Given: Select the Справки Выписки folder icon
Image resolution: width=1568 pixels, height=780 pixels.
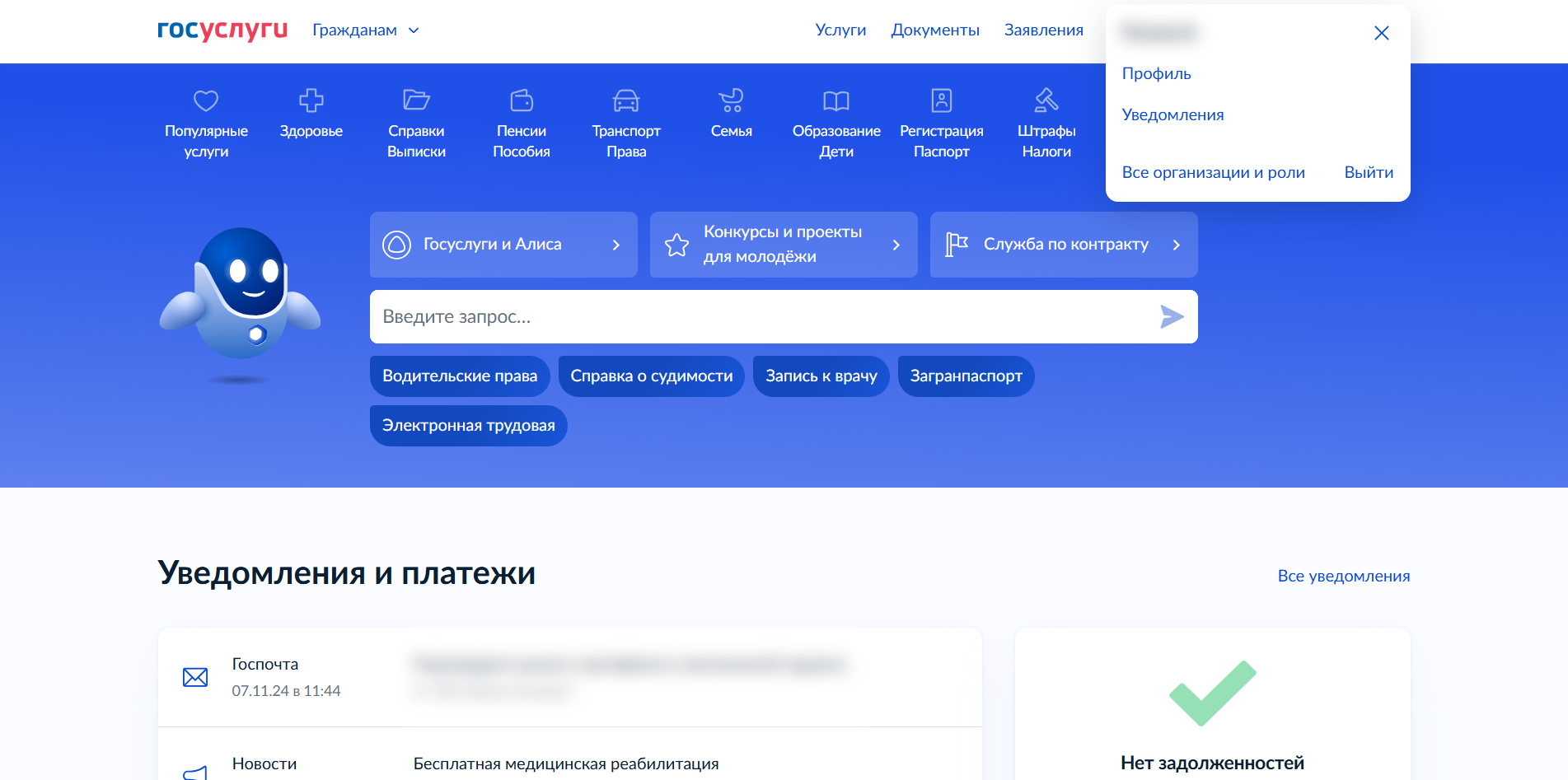Looking at the screenshot, I should coord(416,100).
